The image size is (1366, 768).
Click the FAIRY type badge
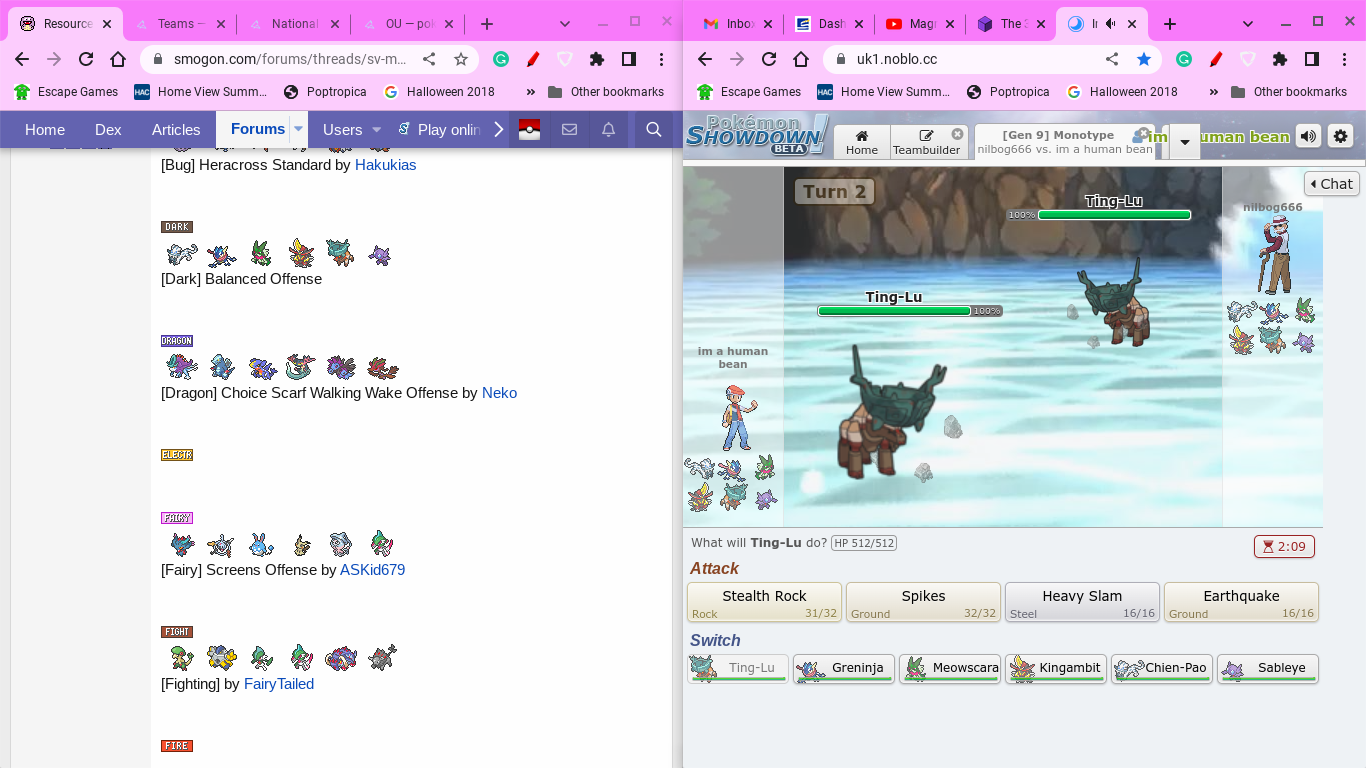click(177, 518)
